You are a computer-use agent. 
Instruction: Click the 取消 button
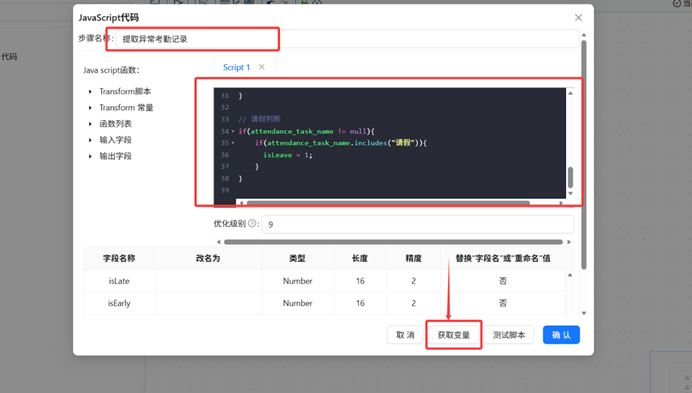[405, 335]
